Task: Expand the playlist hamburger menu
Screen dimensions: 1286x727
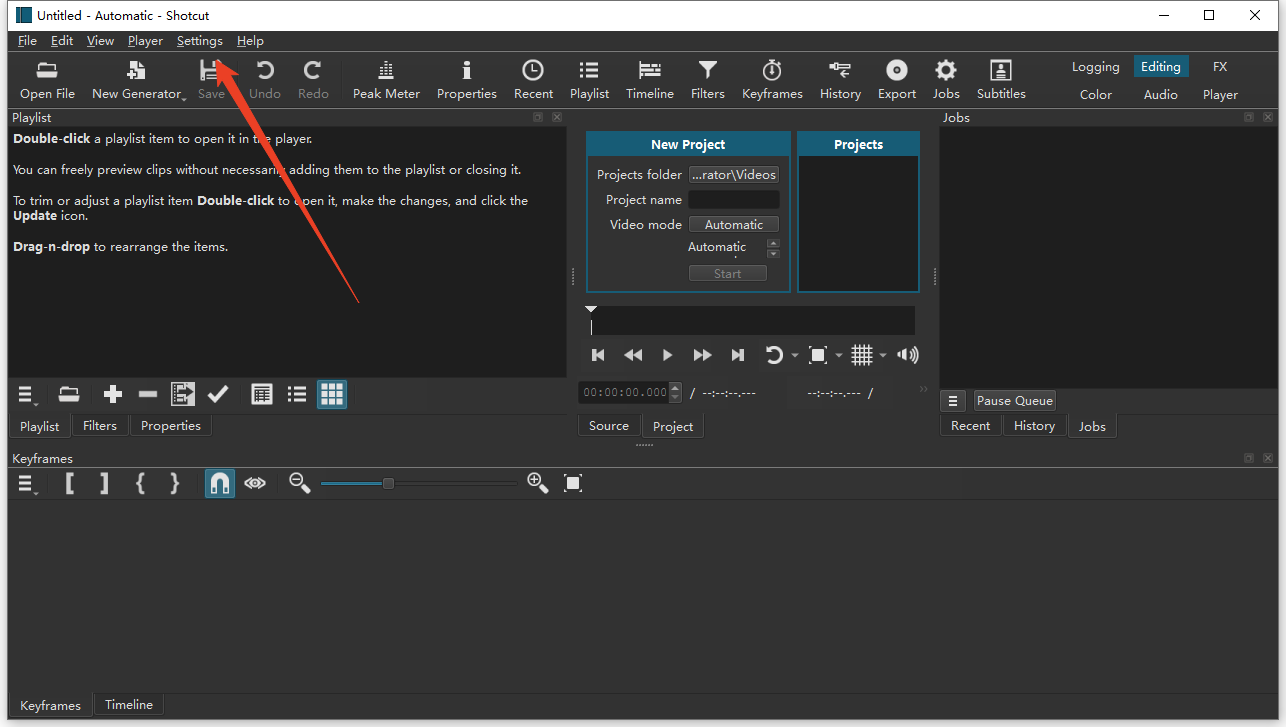Action: click(27, 394)
